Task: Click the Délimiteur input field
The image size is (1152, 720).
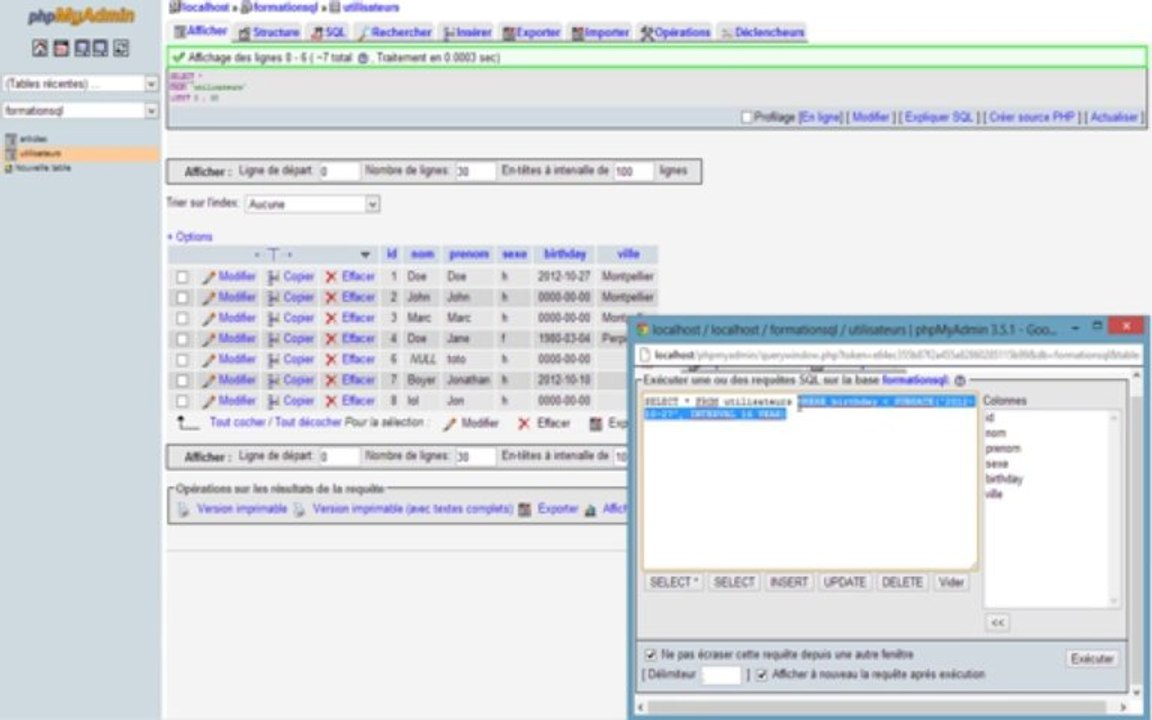Action: point(721,674)
